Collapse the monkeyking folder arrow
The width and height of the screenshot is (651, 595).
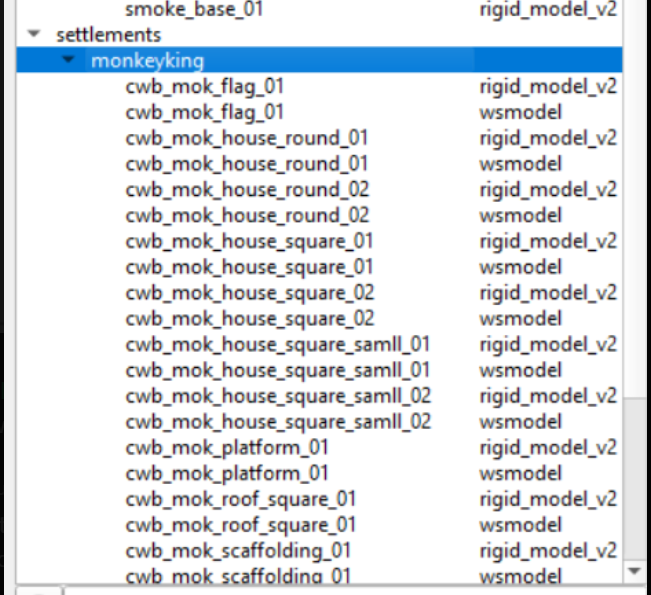click(68, 59)
